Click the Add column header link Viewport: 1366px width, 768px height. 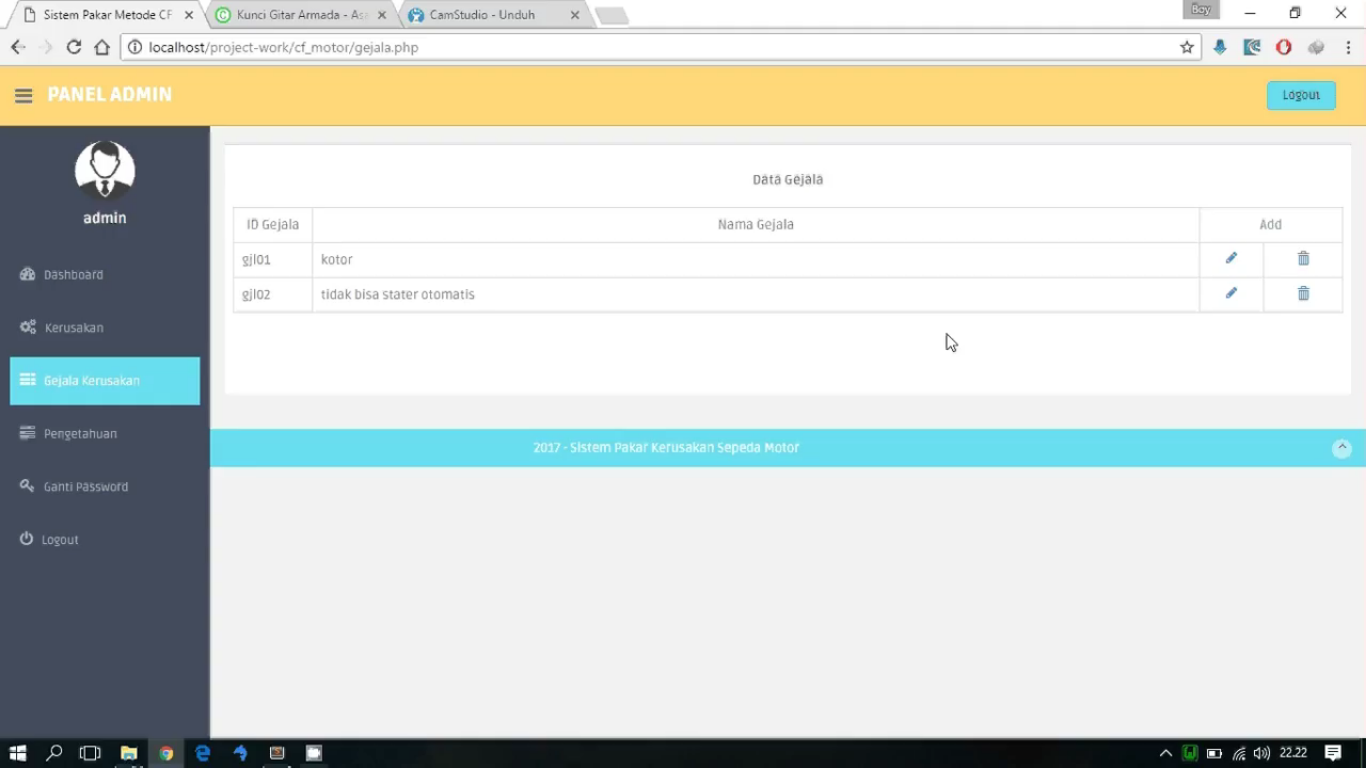pos(1270,225)
